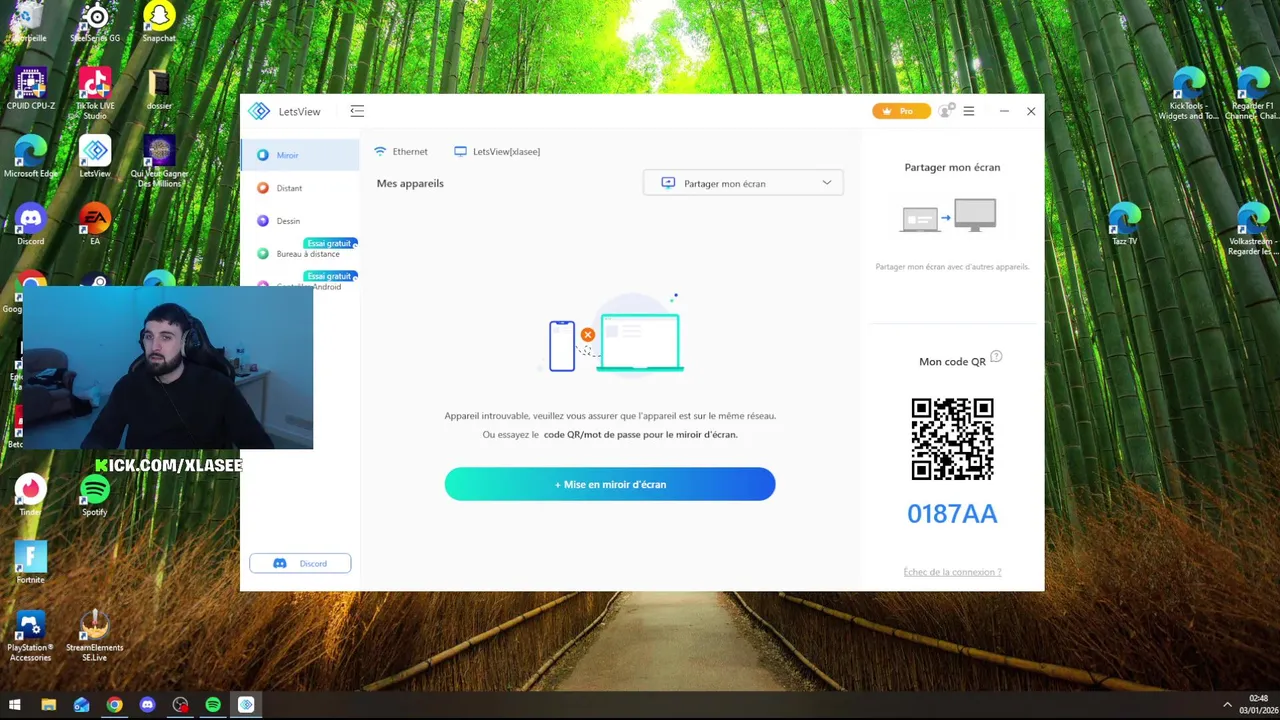This screenshot has height=720, width=1280.
Task: Launch the EA desktop shortcut
Action: [95, 225]
